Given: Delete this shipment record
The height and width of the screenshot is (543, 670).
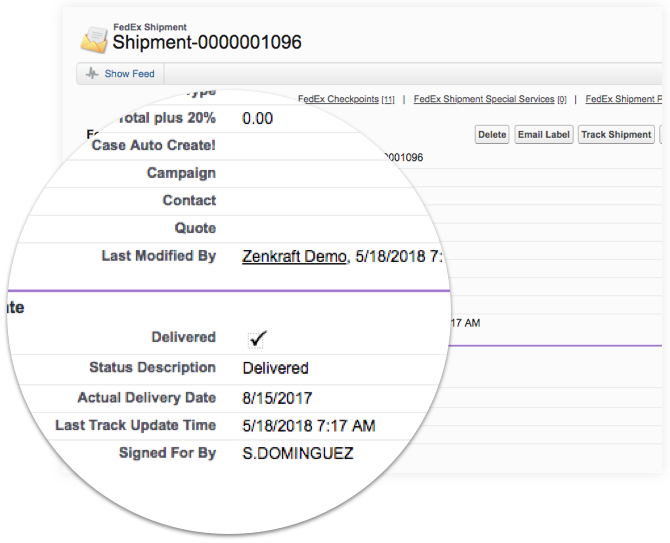Looking at the screenshot, I should (x=492, y=135).
